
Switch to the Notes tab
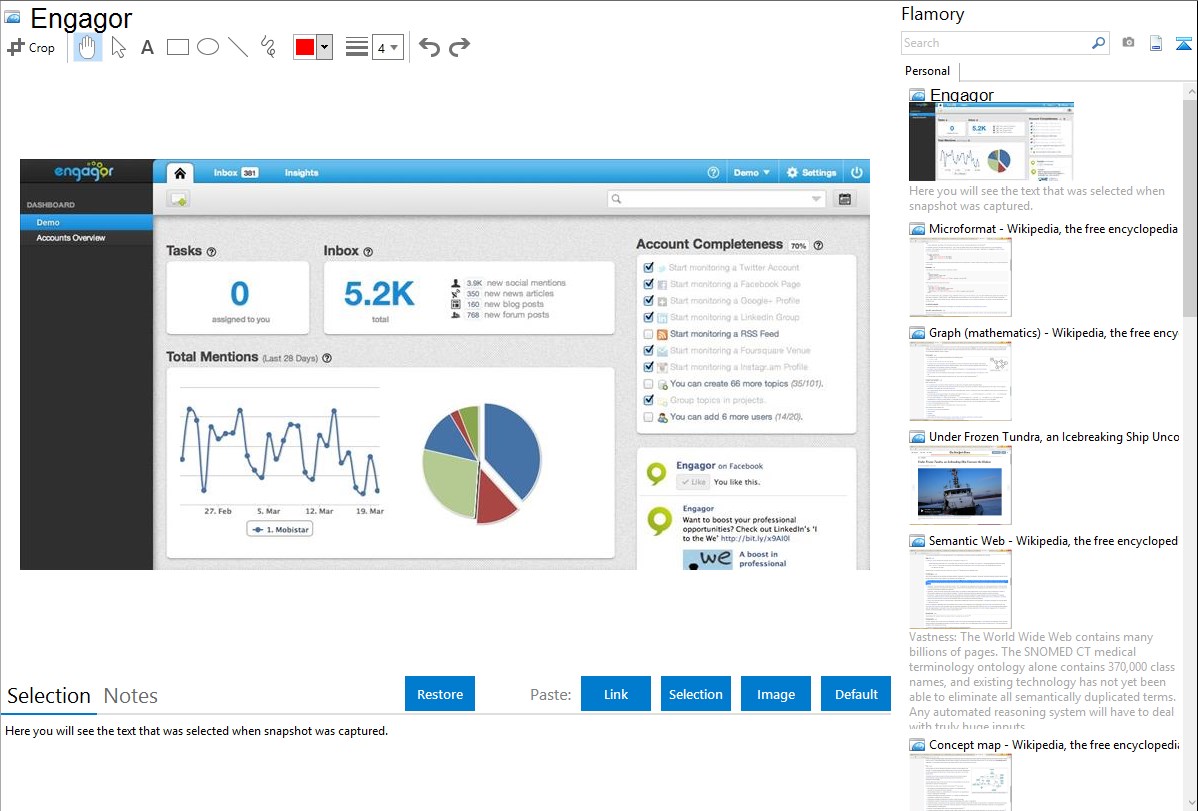point(131,696)
